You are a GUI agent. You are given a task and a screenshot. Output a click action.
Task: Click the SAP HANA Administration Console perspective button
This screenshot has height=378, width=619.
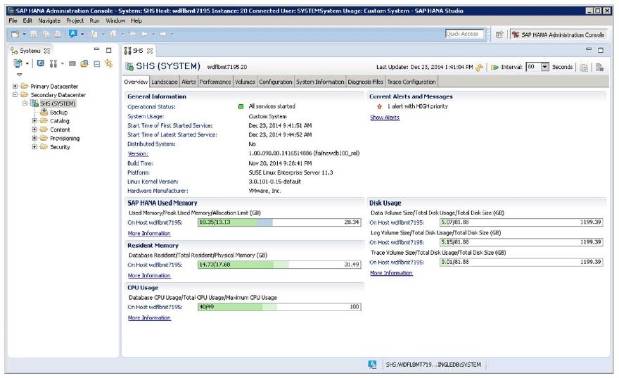tap(558, 35)
